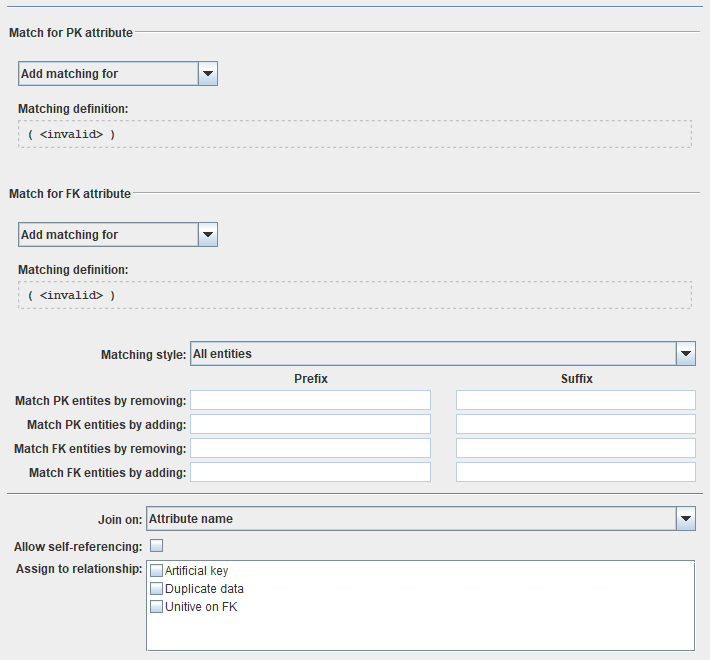Check the Unitive on FK option
This screenshot has height=660, width=710.
click(x=156, y=607)
